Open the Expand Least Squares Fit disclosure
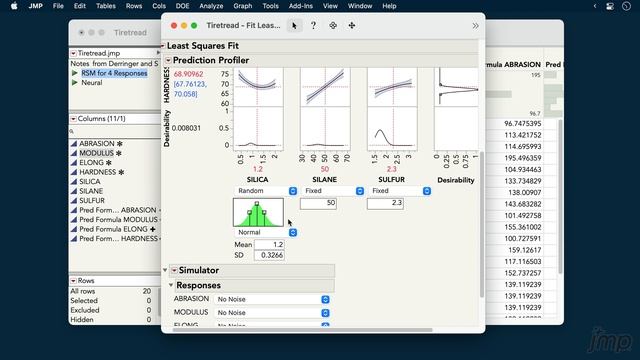 (x=163, y=46)
